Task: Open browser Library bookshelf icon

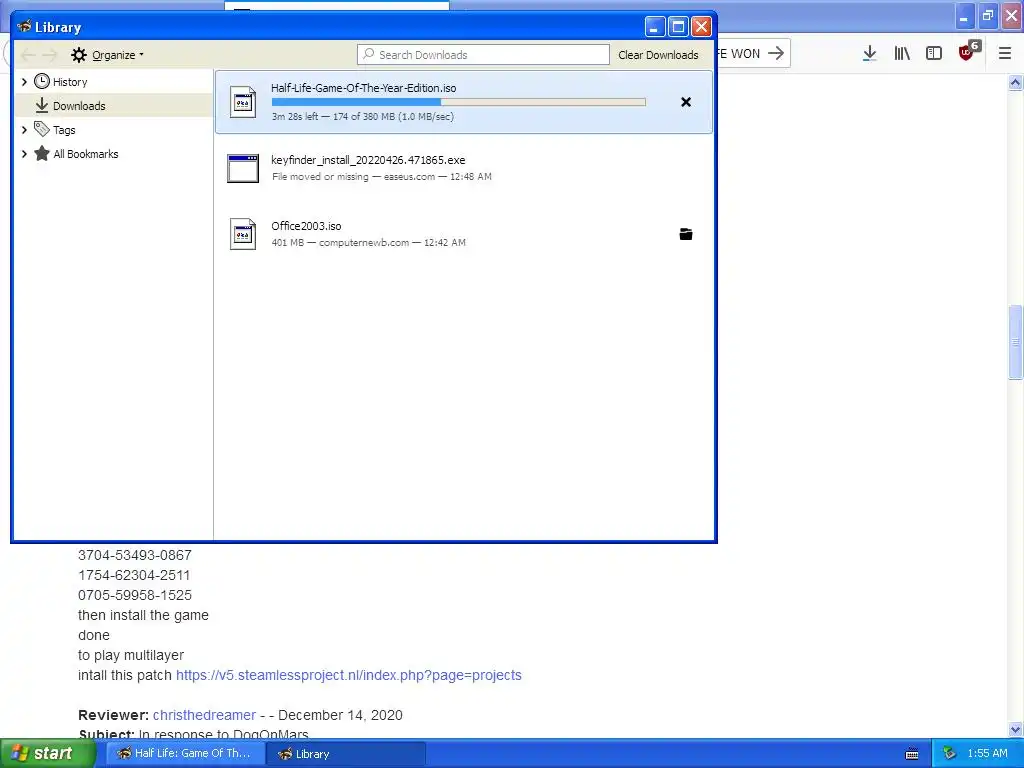Action: [x=902, y=54]
